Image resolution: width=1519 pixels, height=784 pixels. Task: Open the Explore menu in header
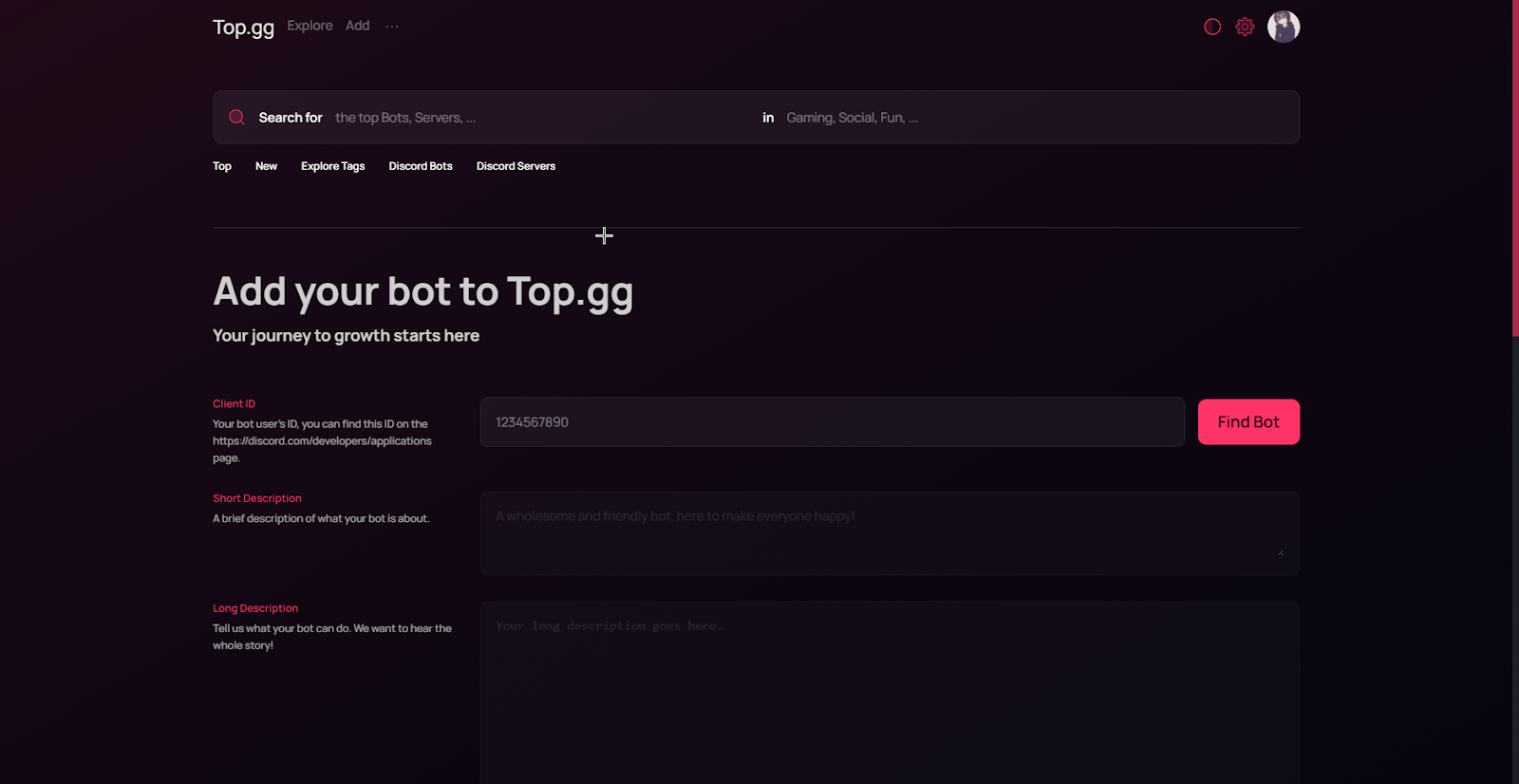(x=309, y=26)
